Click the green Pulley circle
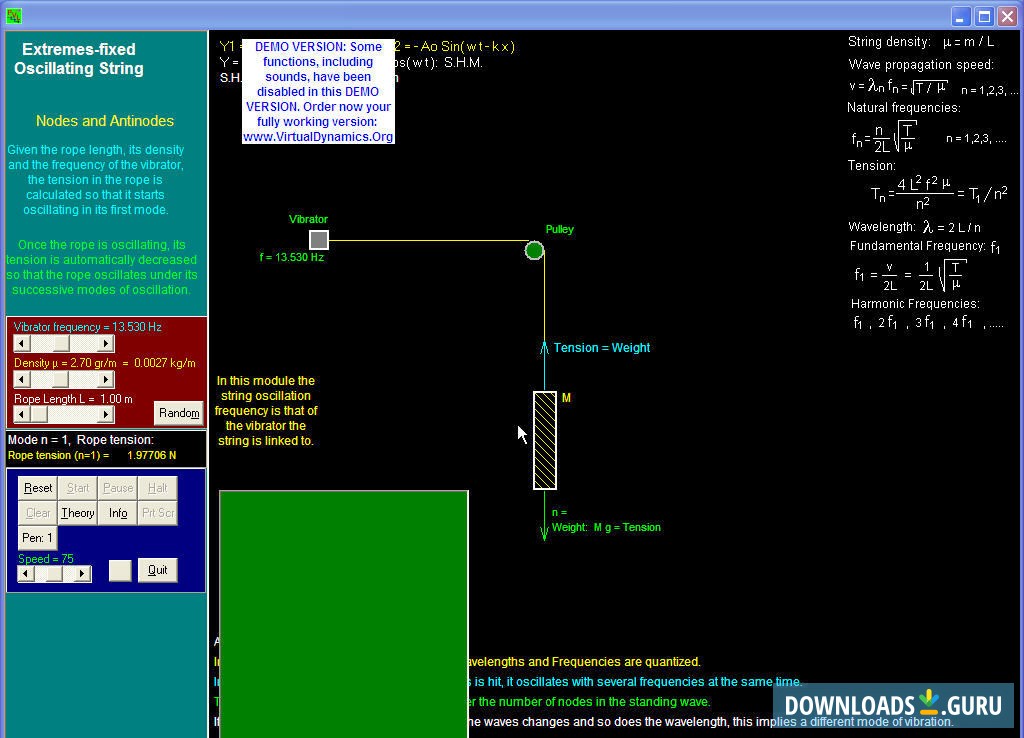This screenshot has width=1024, height=738. [x=534, y=250]
